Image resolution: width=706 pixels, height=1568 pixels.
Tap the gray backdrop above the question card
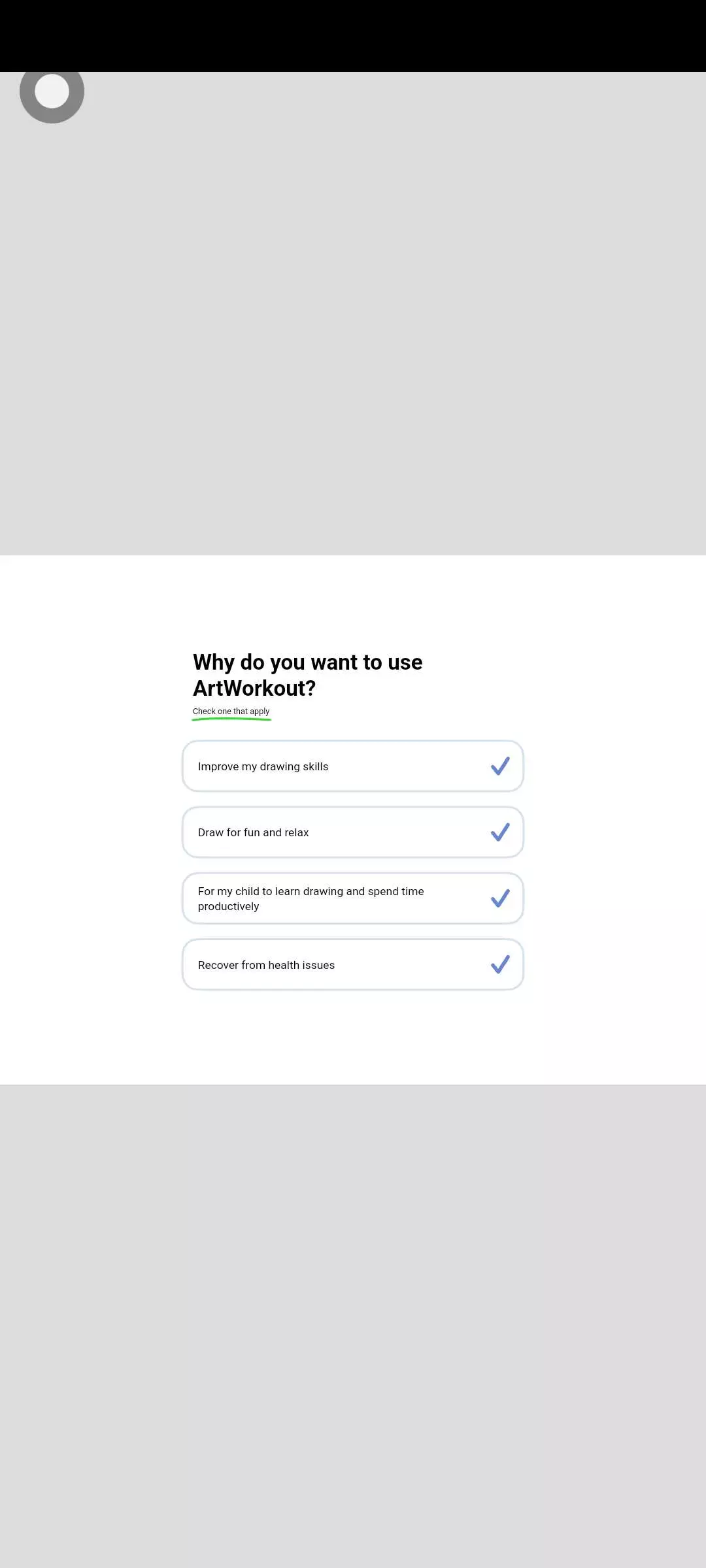click(x=353, y=314)
